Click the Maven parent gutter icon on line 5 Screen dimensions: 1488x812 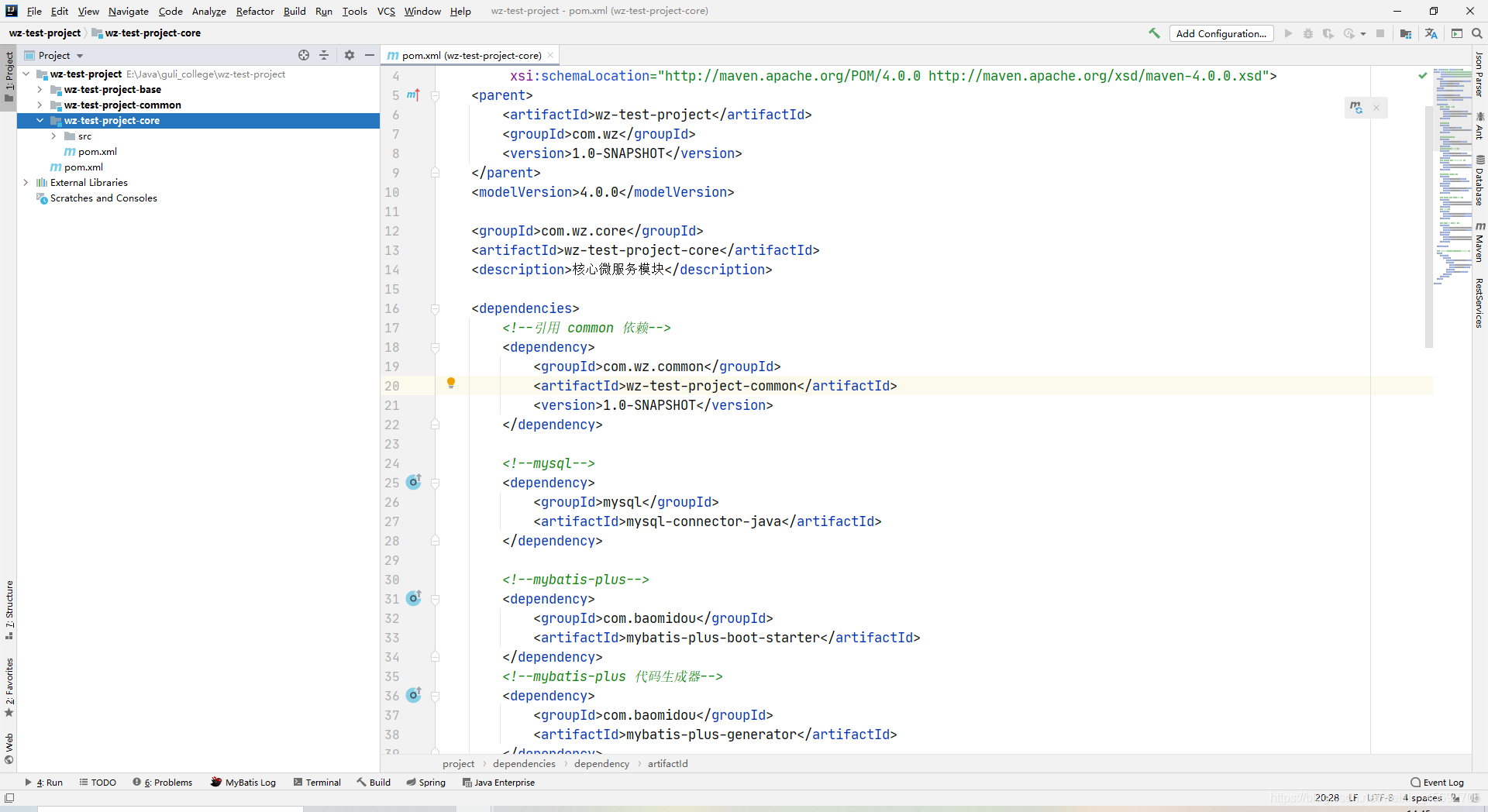point(413,95)
